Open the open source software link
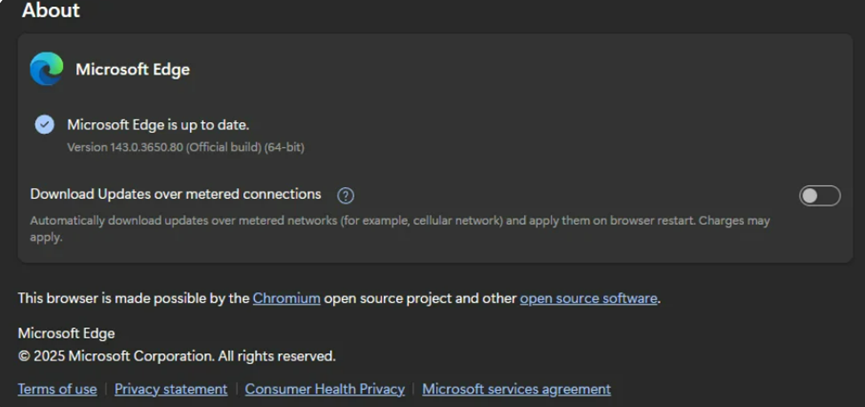865x407 pixels. point(588,298)
